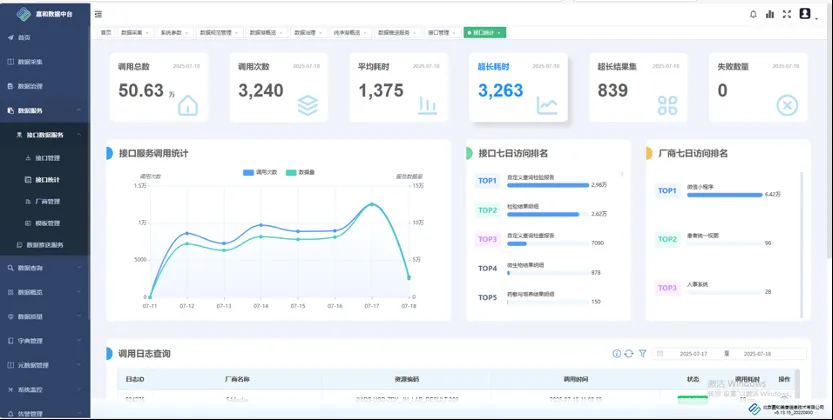Screen dimensions: 833x420
Task: Expand 数据查询 in sidebar
Action: coord(45,268)
